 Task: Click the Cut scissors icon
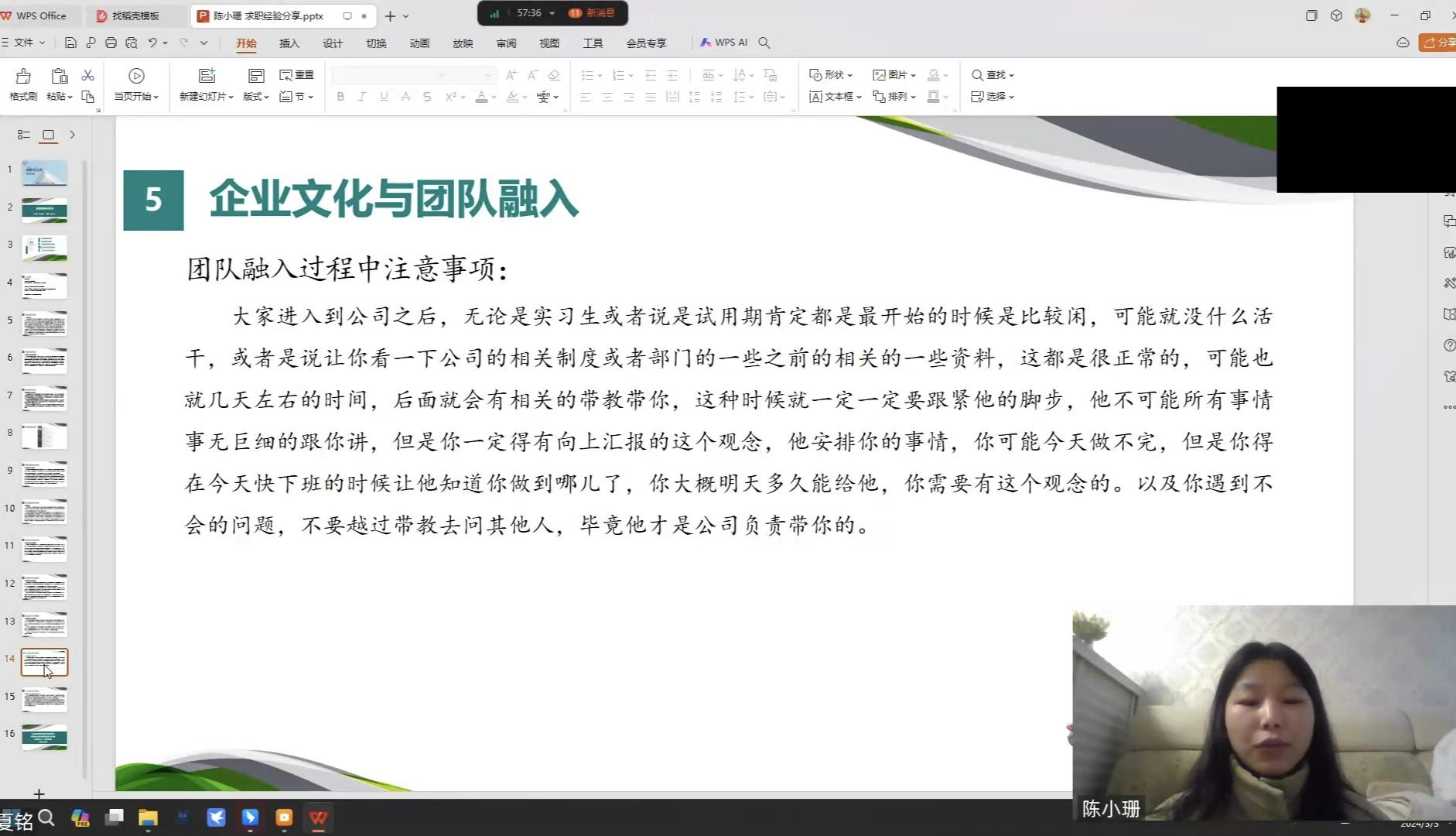87,75
